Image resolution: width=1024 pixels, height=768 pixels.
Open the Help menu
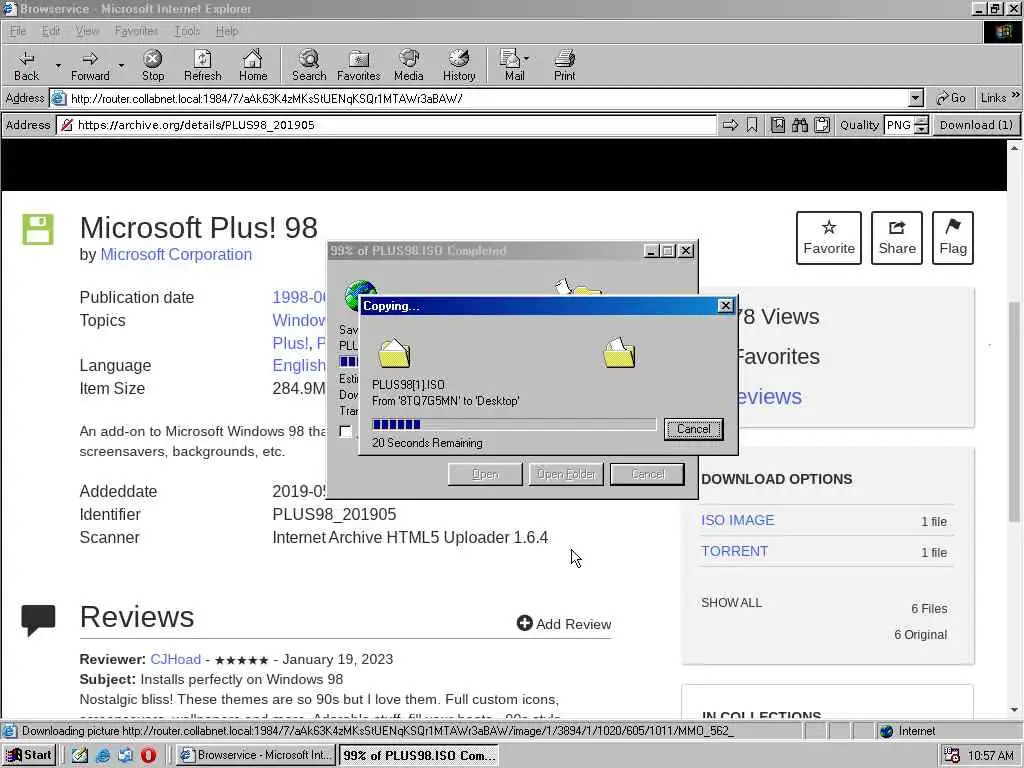click(227, 31)
